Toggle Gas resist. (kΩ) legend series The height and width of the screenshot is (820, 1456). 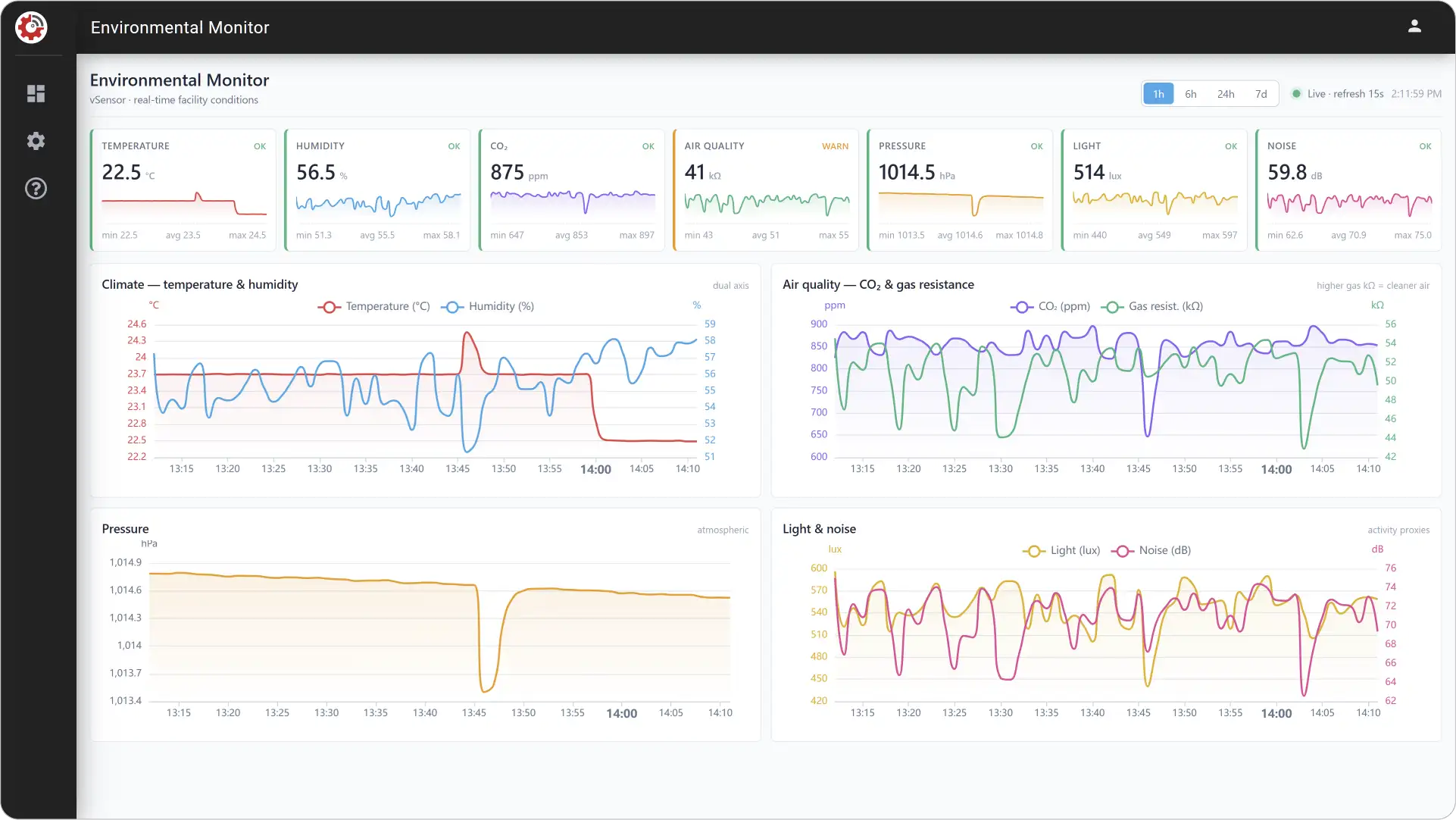[1151, 306]
